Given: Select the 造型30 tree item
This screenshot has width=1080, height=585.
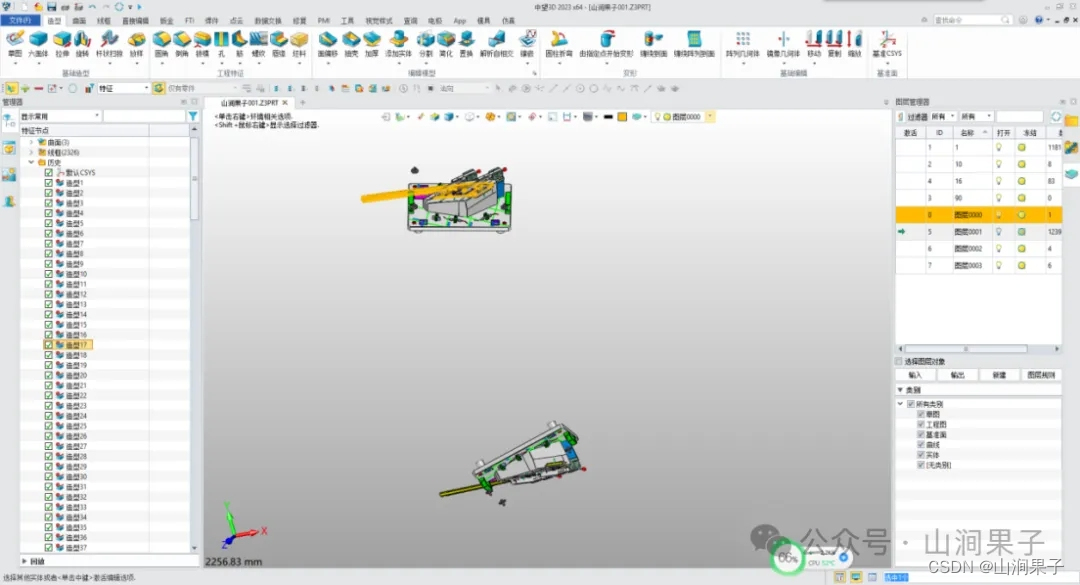Looking at the screenshot, I should point(76,476).
